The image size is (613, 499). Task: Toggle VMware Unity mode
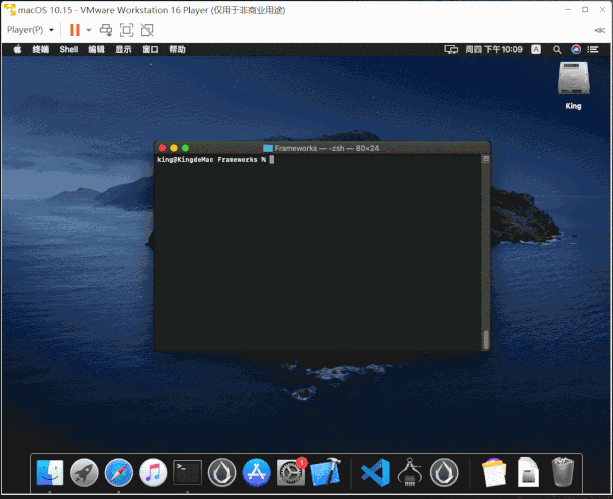tap(147, 30)
